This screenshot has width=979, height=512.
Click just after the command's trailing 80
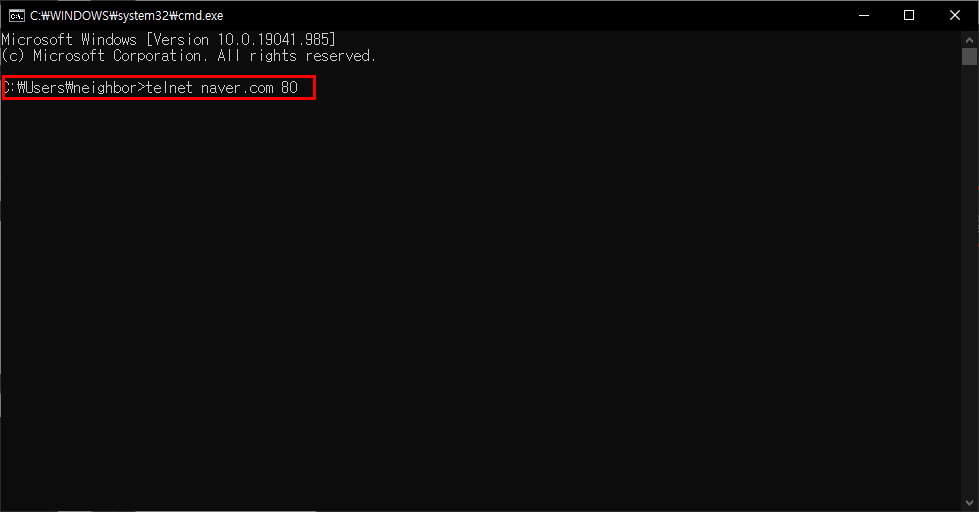click(302, 88)
